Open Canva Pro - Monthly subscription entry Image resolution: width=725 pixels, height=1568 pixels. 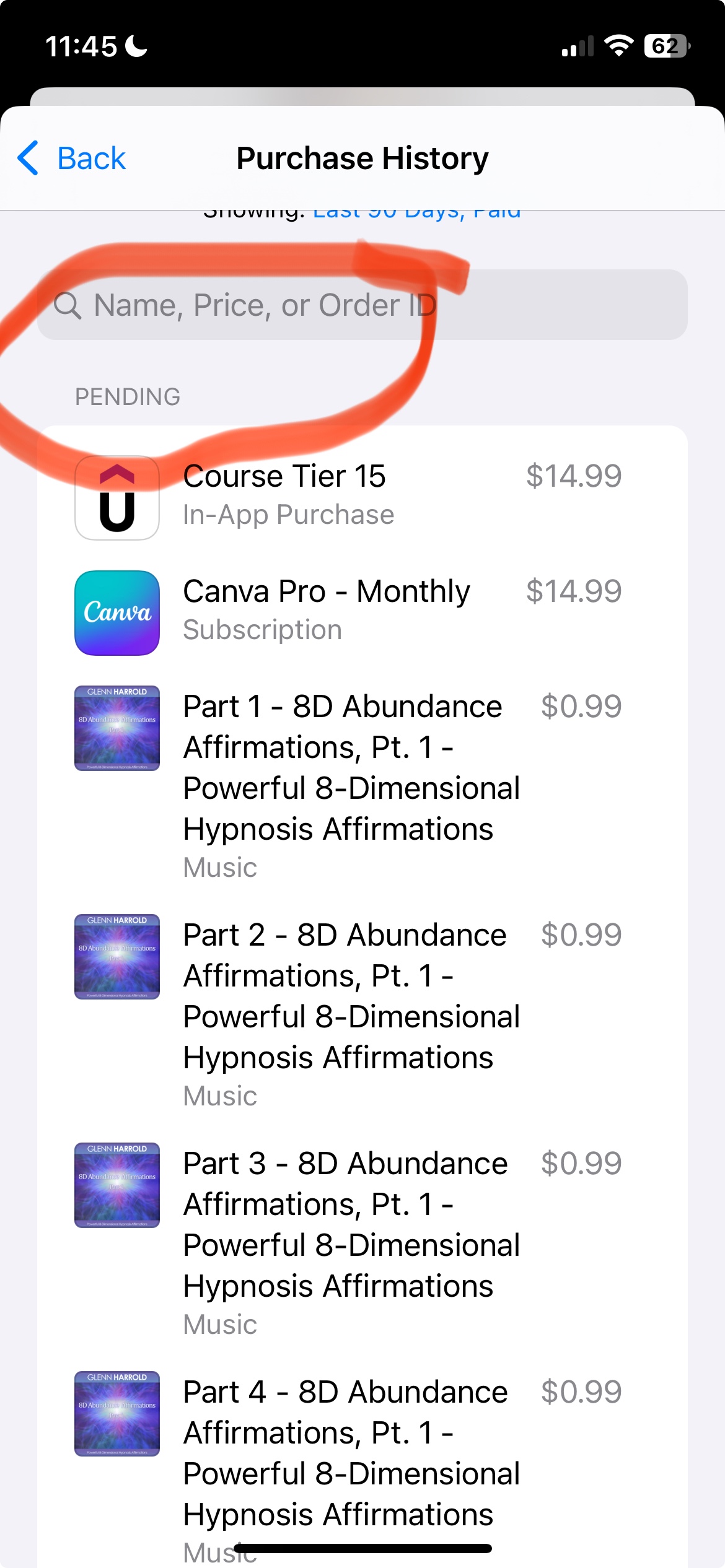coord(362,611)
